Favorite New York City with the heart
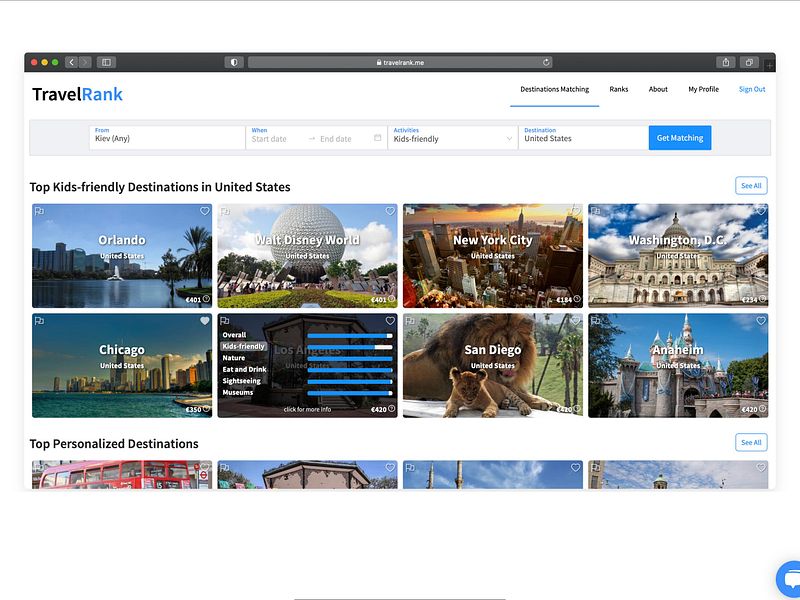The width and height of the screenshot is (800, 600). pos(576,211)
